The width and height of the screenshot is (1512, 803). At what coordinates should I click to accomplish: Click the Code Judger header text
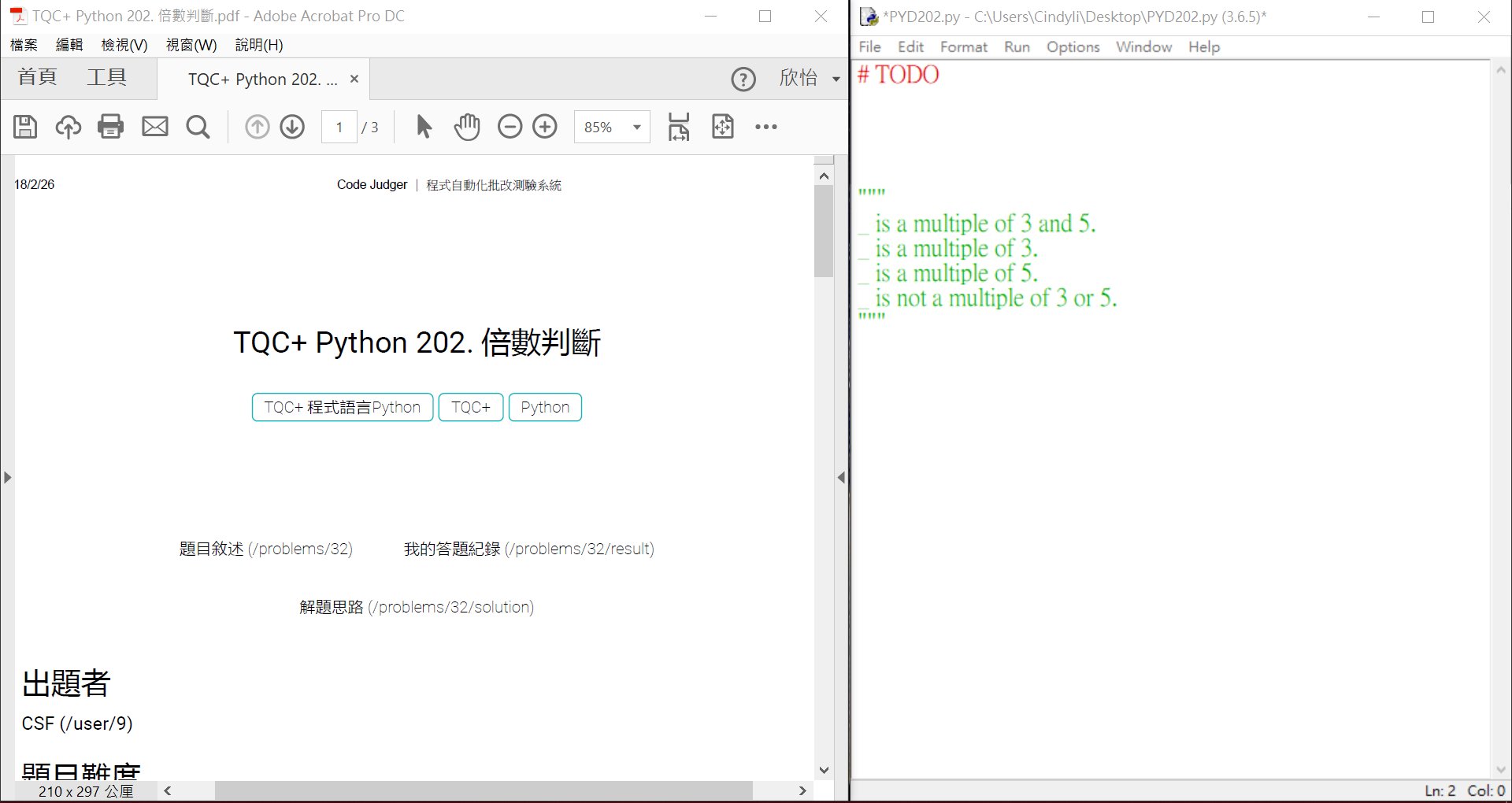pos(372,184)
